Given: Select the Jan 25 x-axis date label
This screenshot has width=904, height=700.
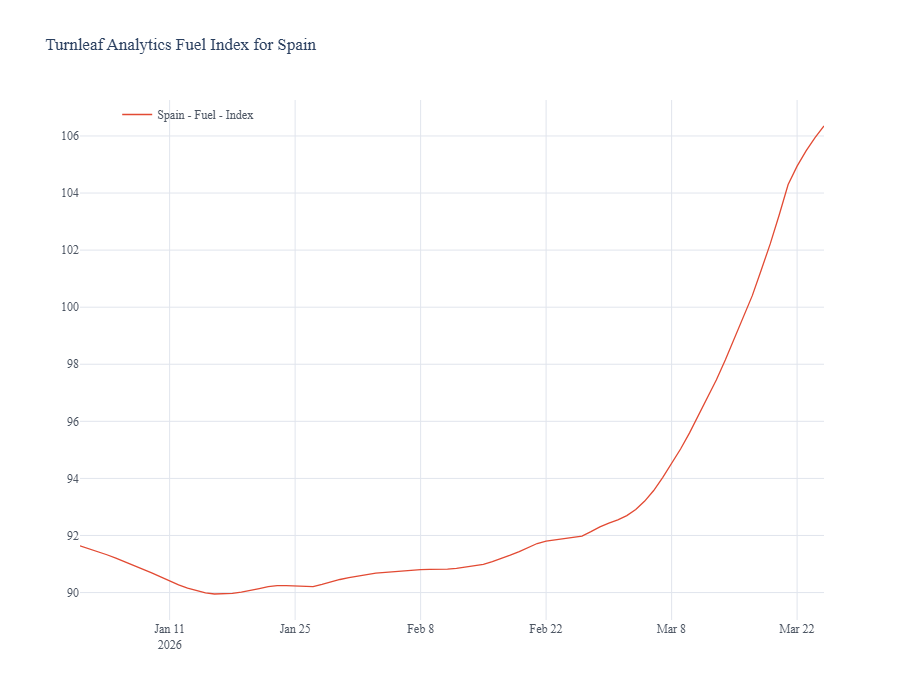Looking at the screenshot, I should pos(295,629).
